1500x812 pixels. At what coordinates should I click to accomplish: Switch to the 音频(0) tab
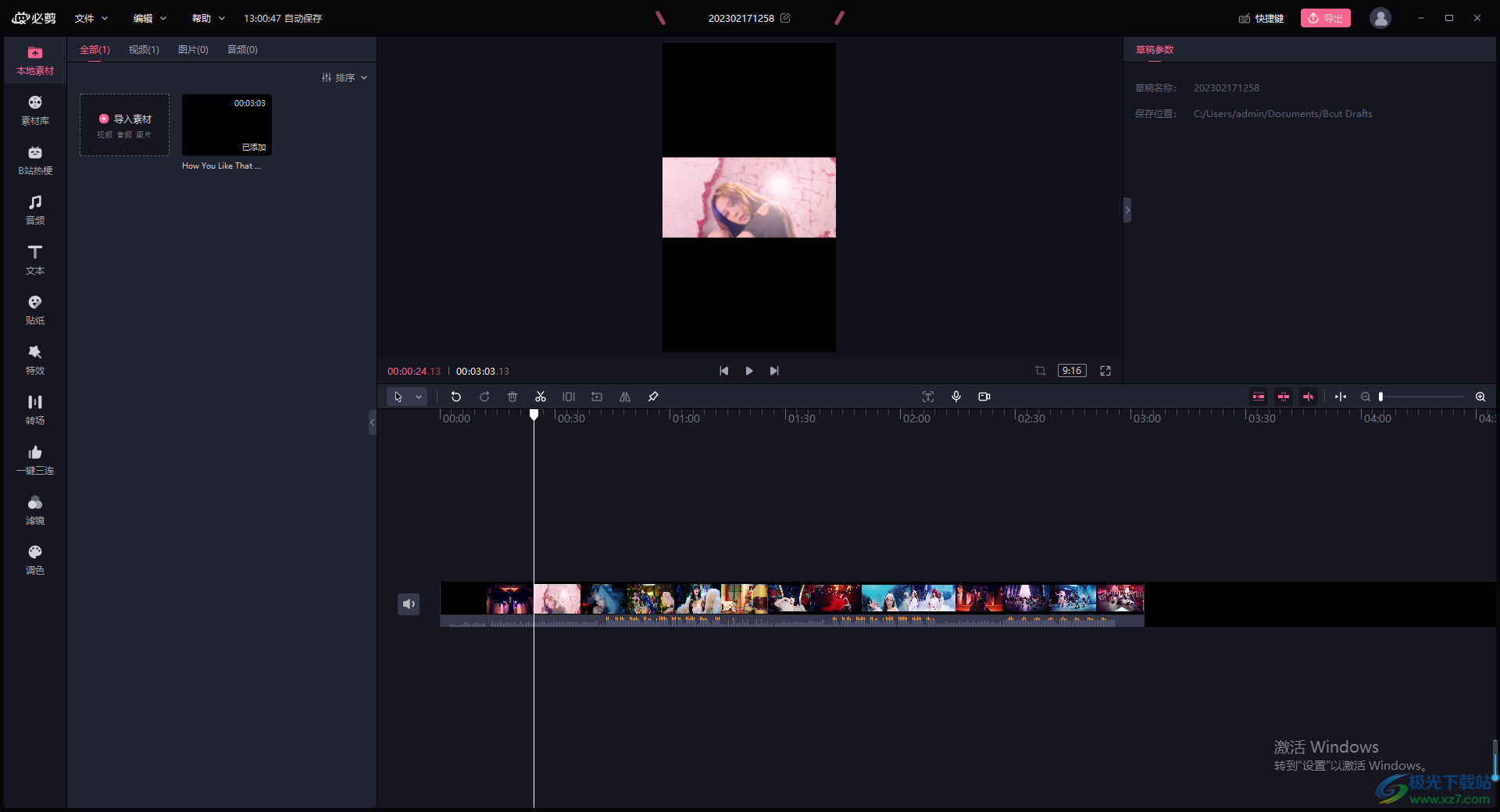[x=242, y=49]
